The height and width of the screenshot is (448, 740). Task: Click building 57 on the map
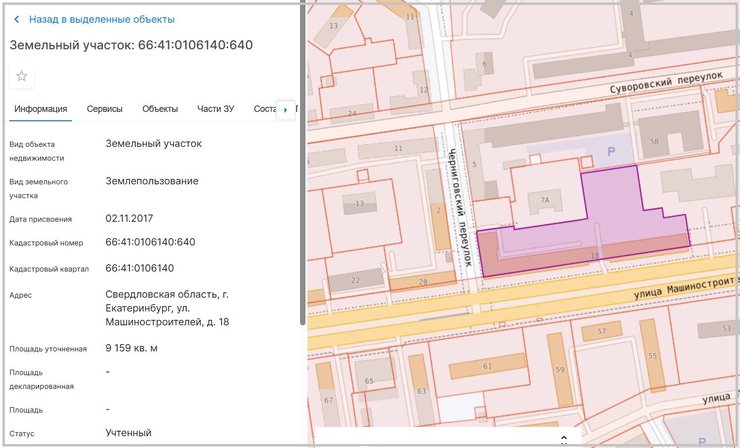(601, 331)
